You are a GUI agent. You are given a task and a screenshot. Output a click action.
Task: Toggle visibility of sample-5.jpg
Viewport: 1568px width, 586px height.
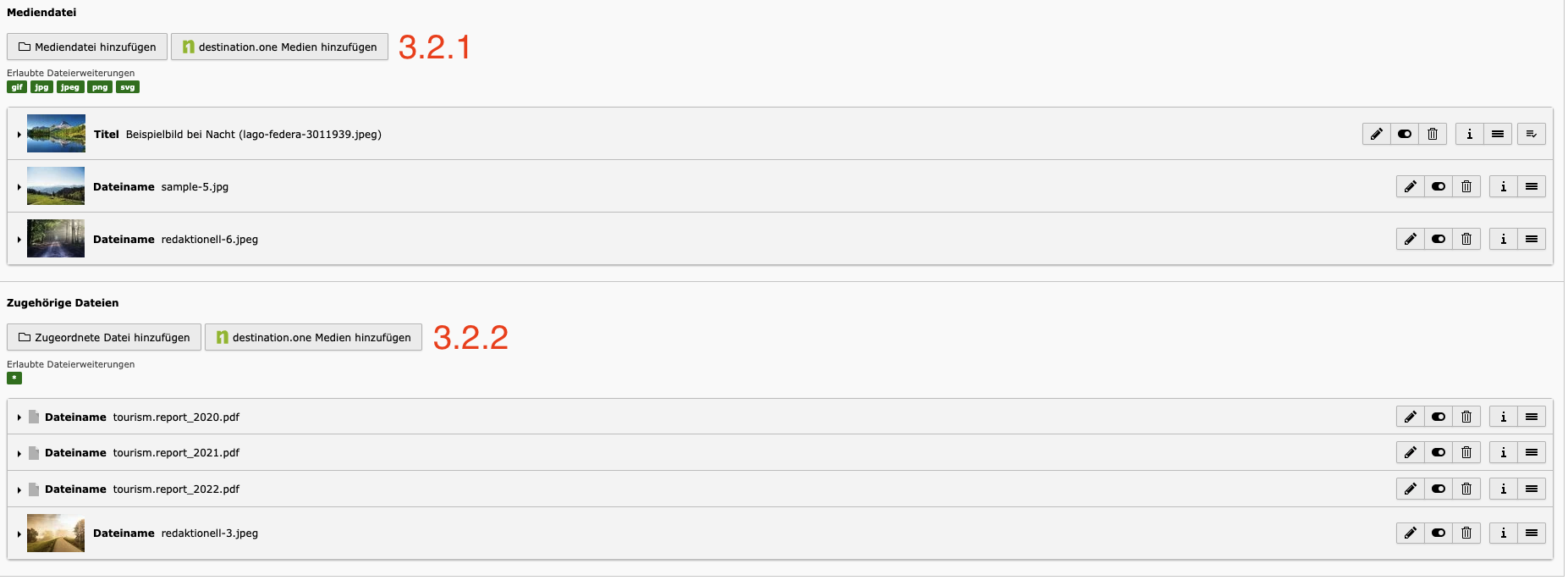pos(1439,186)
